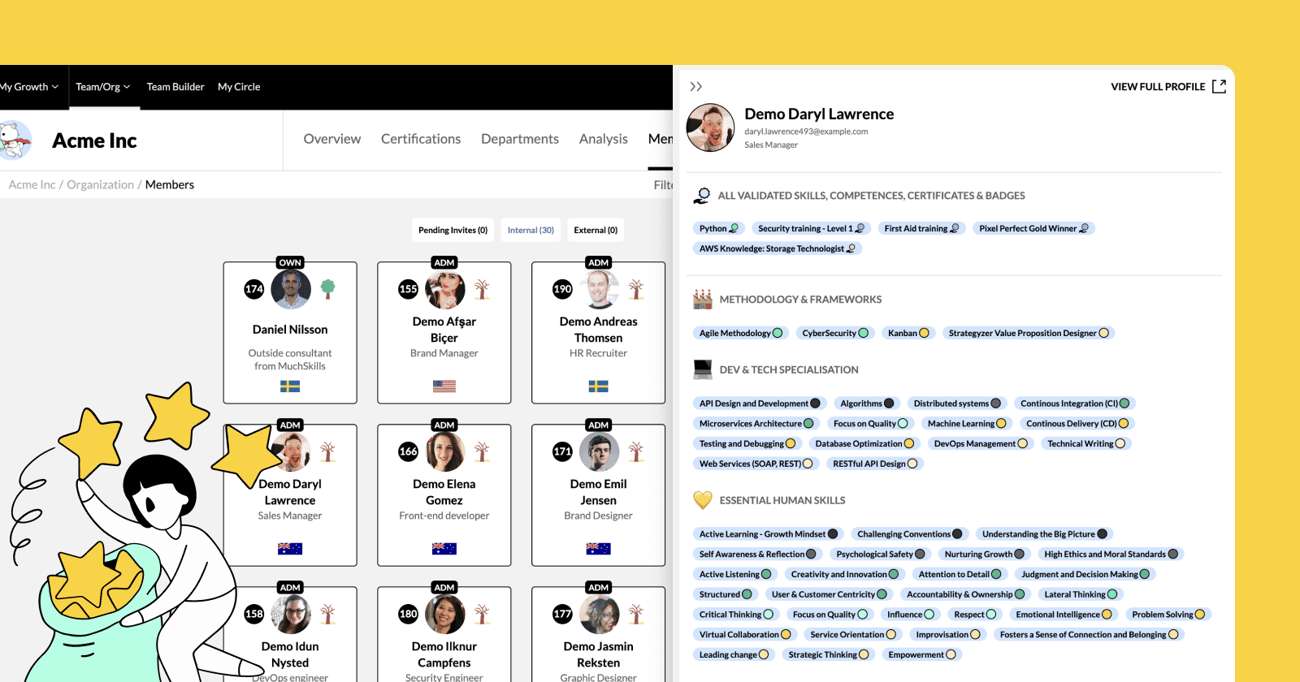The image size is (1300, 682).
Task: Expand the Team/Org dropdown menu
Action: 103,87
